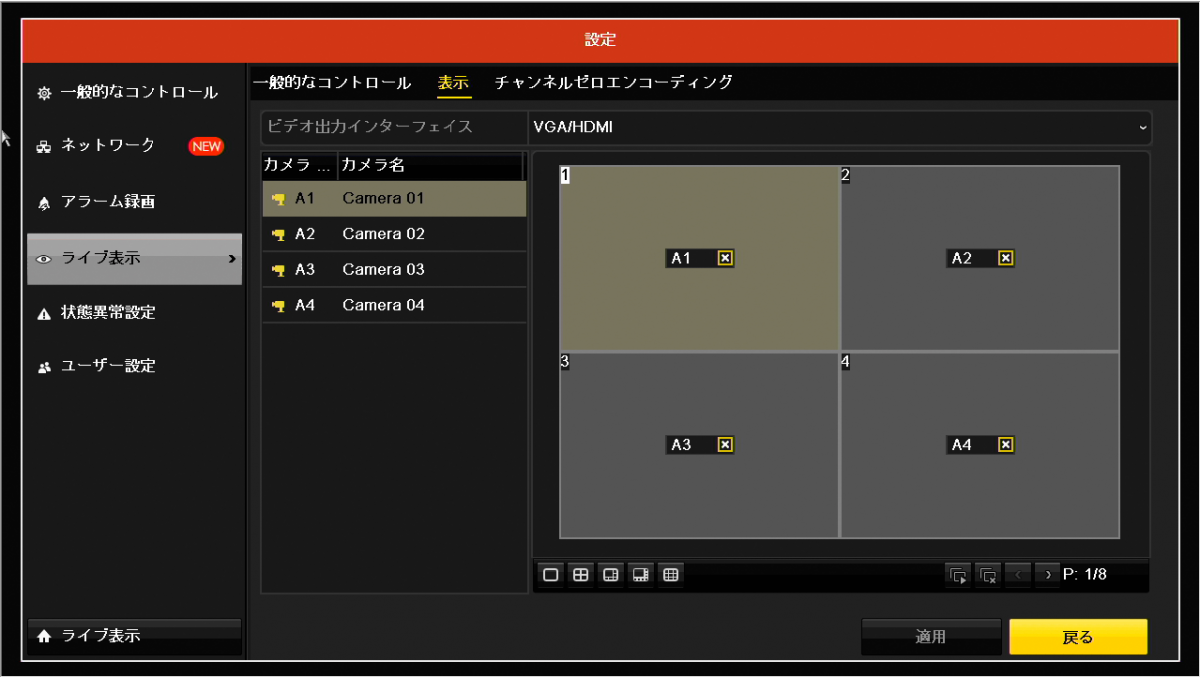This screenshot has height=677, width=1200.
Task: Select single-window layout icon
Action: click(x=550, y=574)
